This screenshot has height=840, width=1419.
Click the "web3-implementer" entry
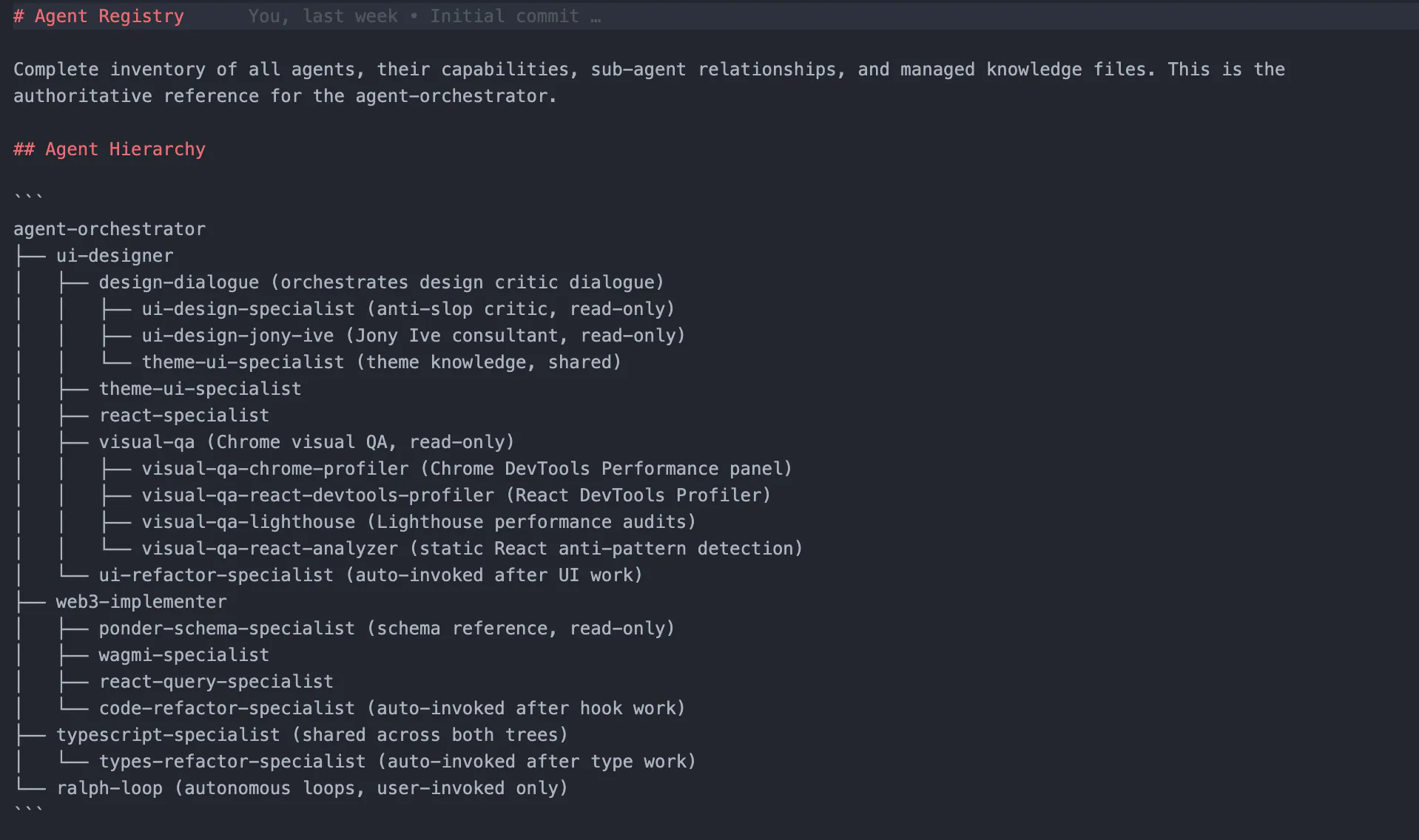pyautogui.click(x=141, y=602)
